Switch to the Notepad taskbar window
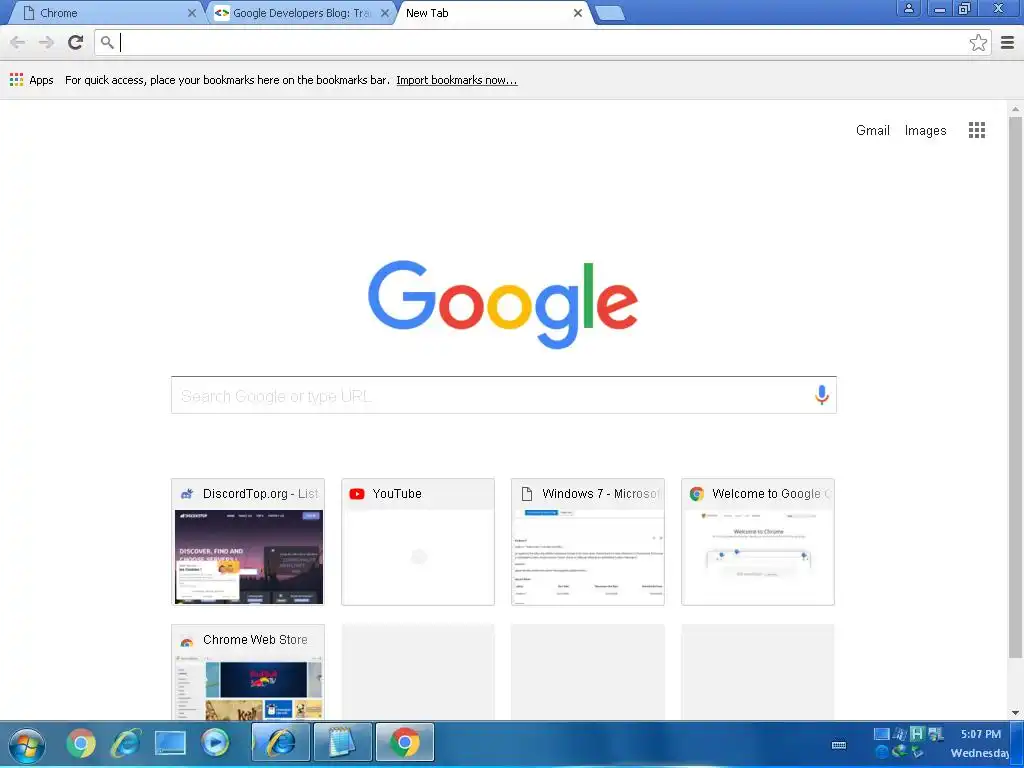This screenshot has height=768, width=1024. click(x=343, y=743)
